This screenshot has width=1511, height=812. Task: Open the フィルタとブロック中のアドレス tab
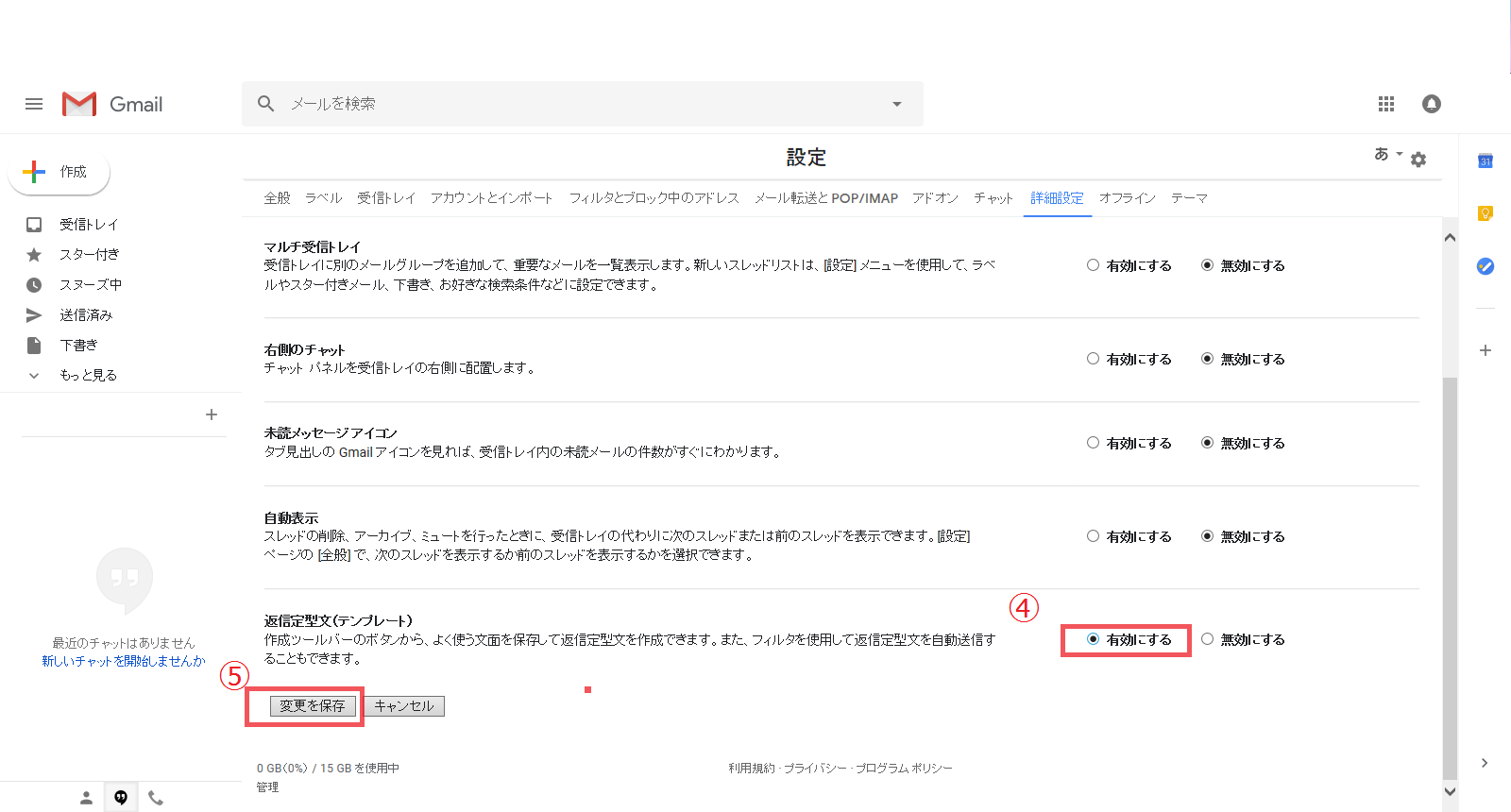point(654,198)
